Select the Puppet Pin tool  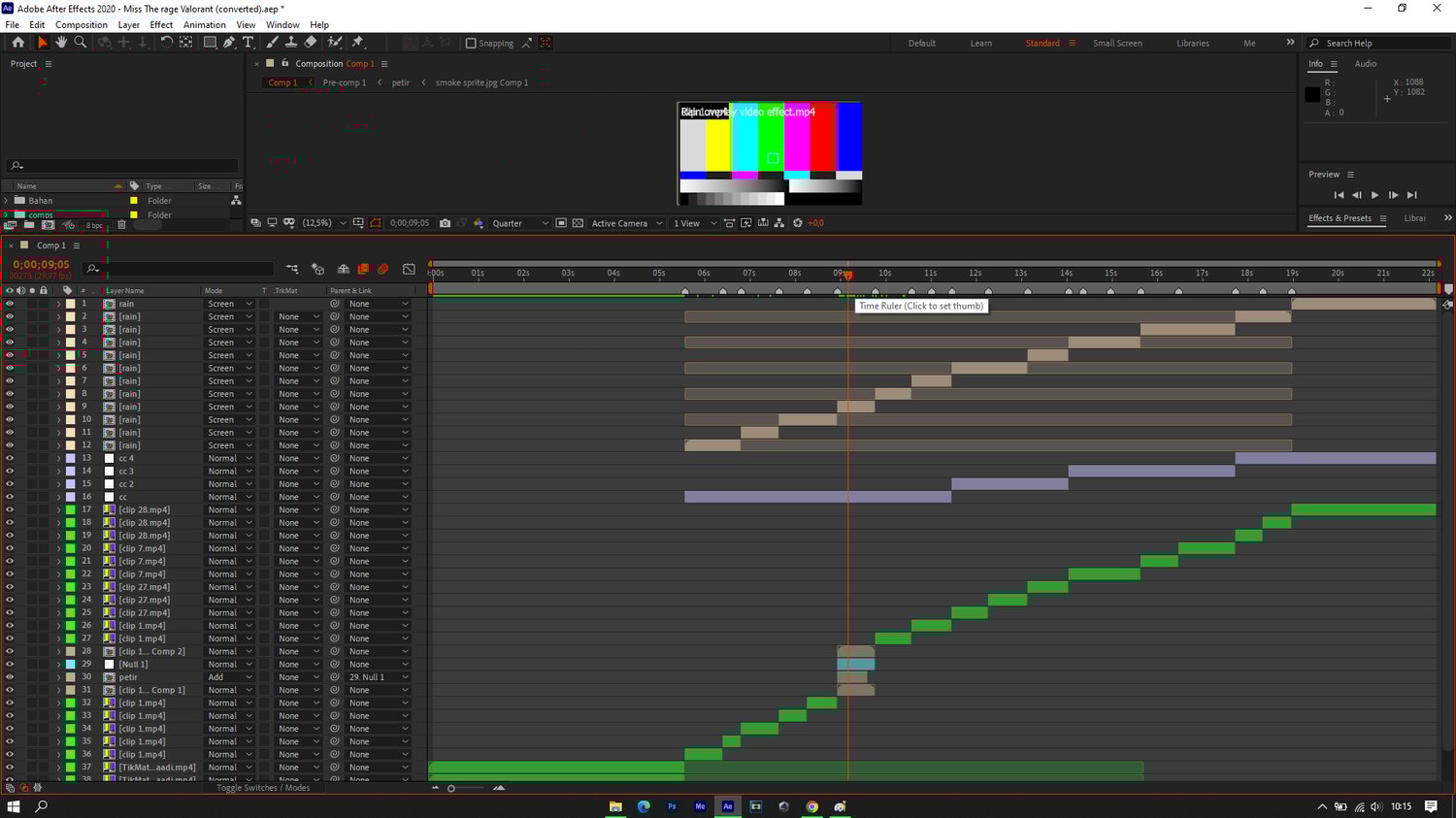click(357, 43)
